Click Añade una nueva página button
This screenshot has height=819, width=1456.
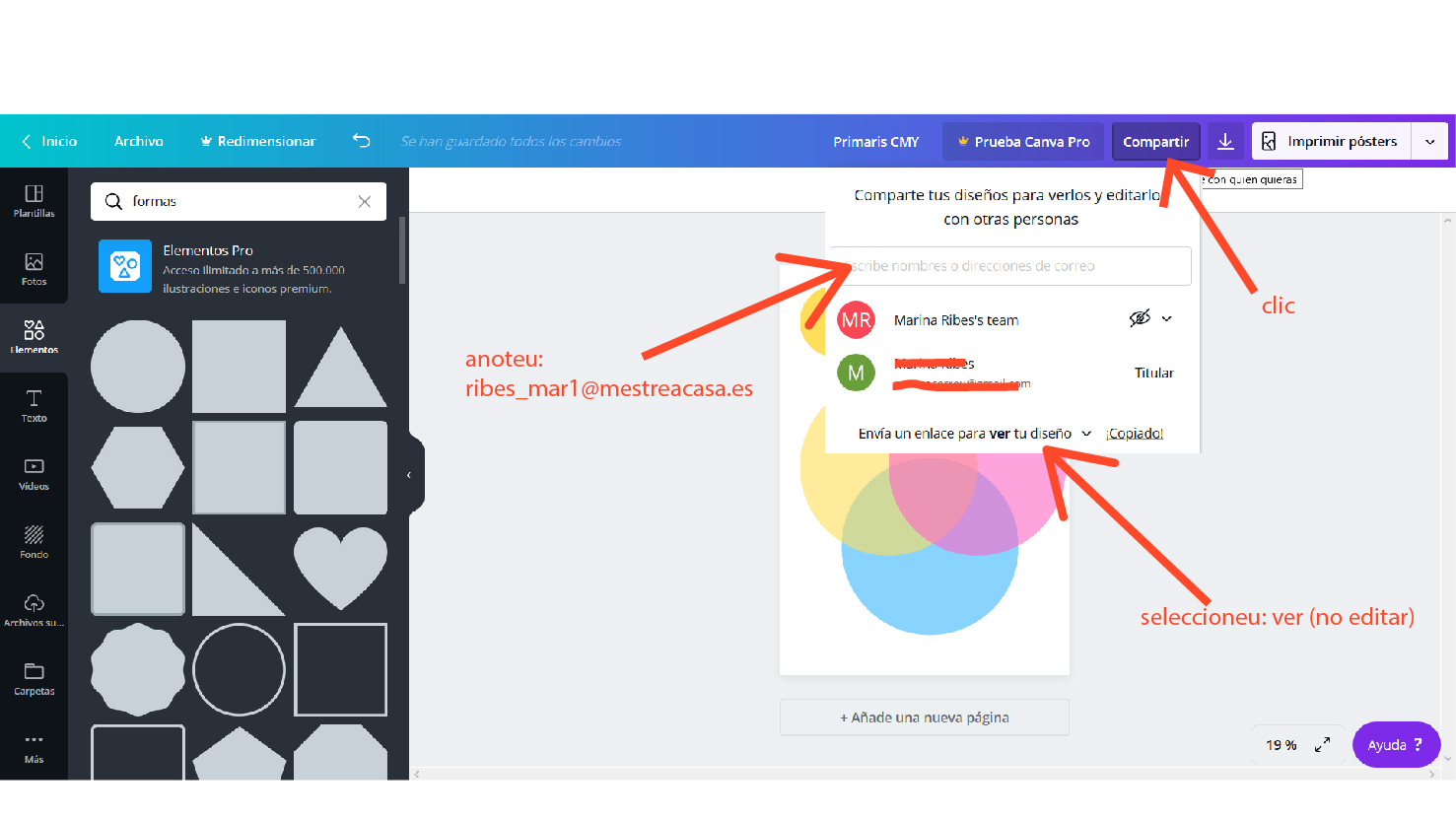pyautogui.click(x=924, y=717)
